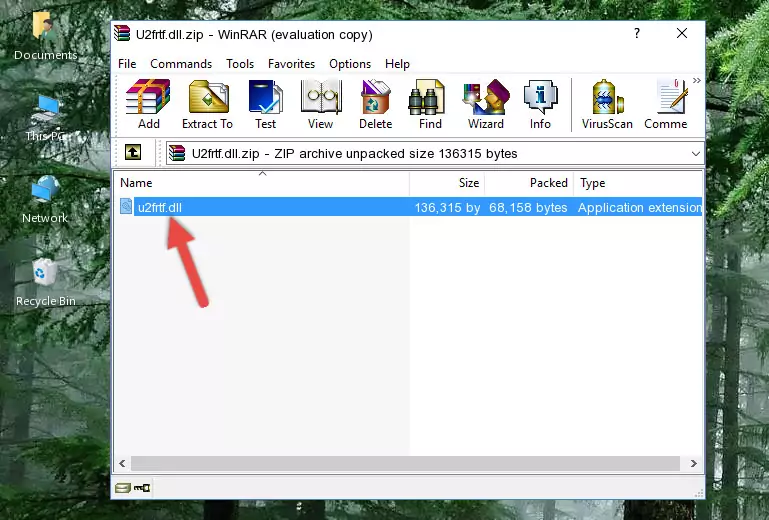Sort by Packed column header
Viewport: 769px width, 520px height.
529,182
